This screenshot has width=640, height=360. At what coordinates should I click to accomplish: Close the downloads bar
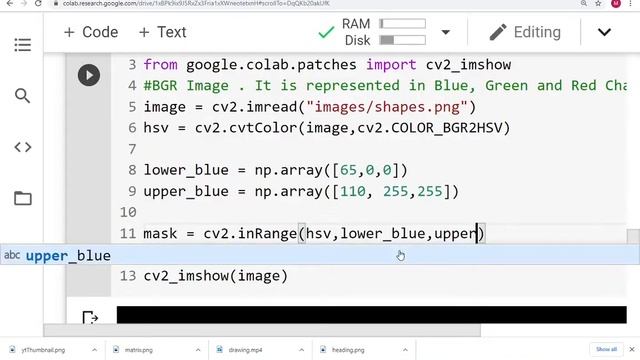click(632, 349)
